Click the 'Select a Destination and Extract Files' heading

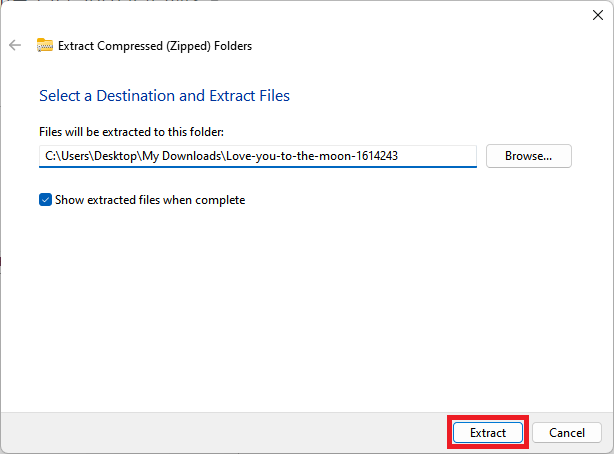[x=164, y=96]
